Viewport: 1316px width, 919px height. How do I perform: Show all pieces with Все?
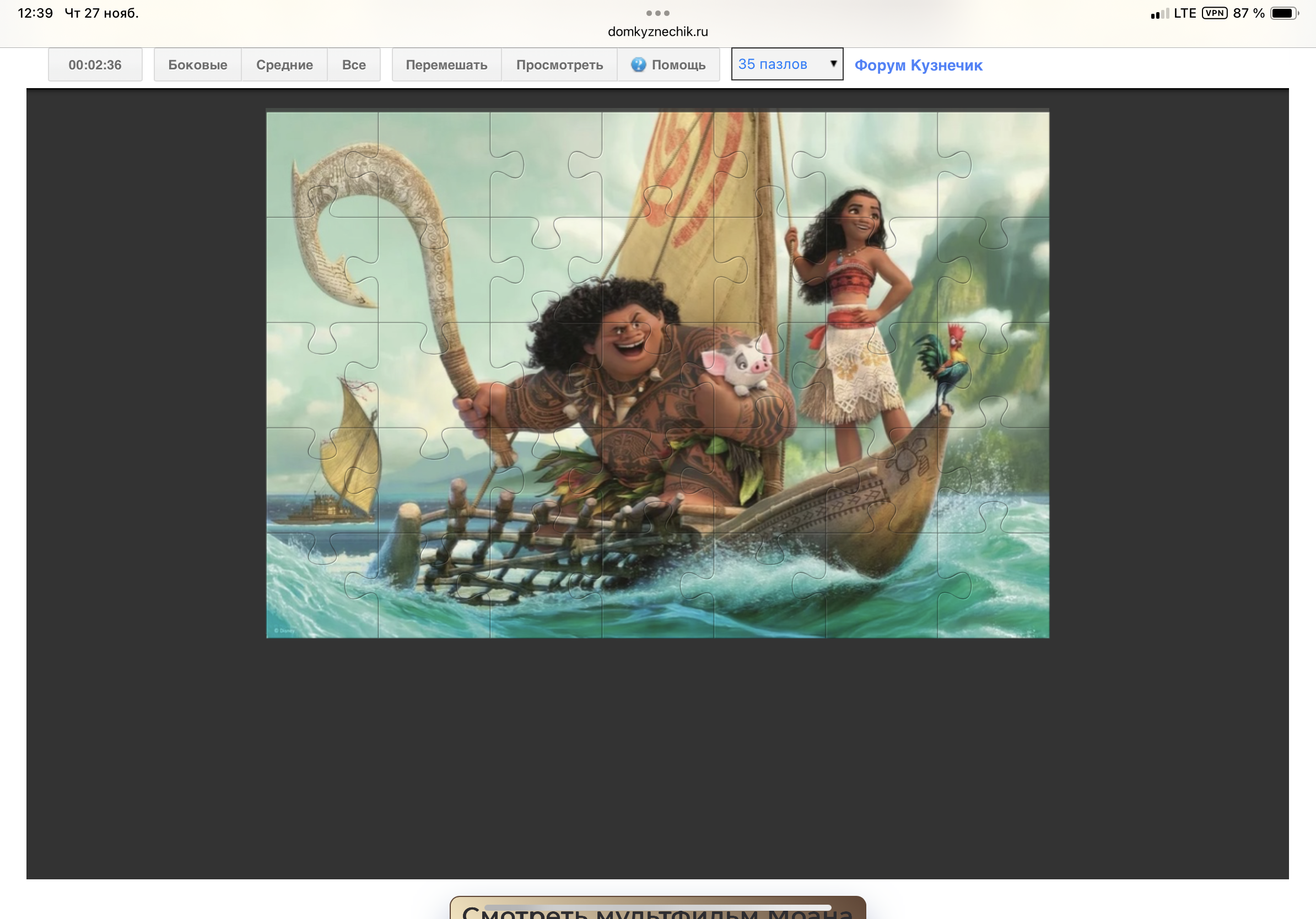coord(354,65)
